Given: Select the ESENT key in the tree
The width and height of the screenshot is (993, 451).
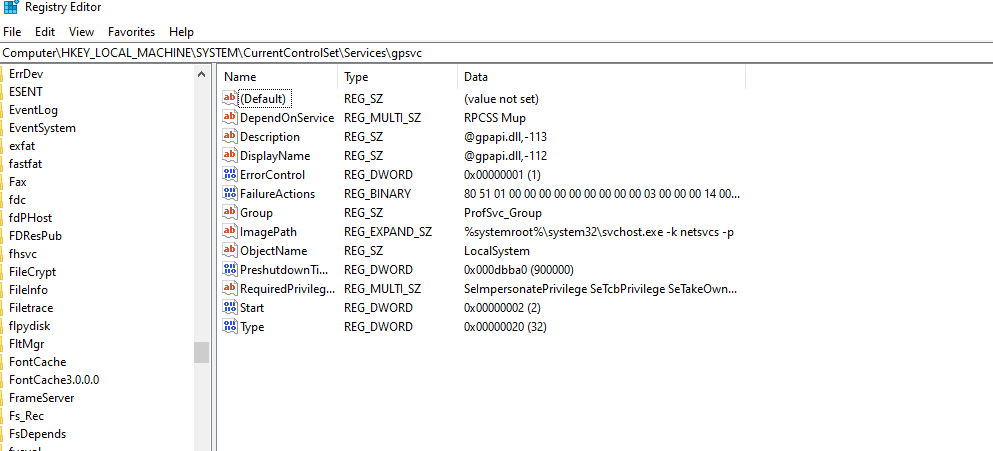Looking at the screenshot, I should coord(26,92).
